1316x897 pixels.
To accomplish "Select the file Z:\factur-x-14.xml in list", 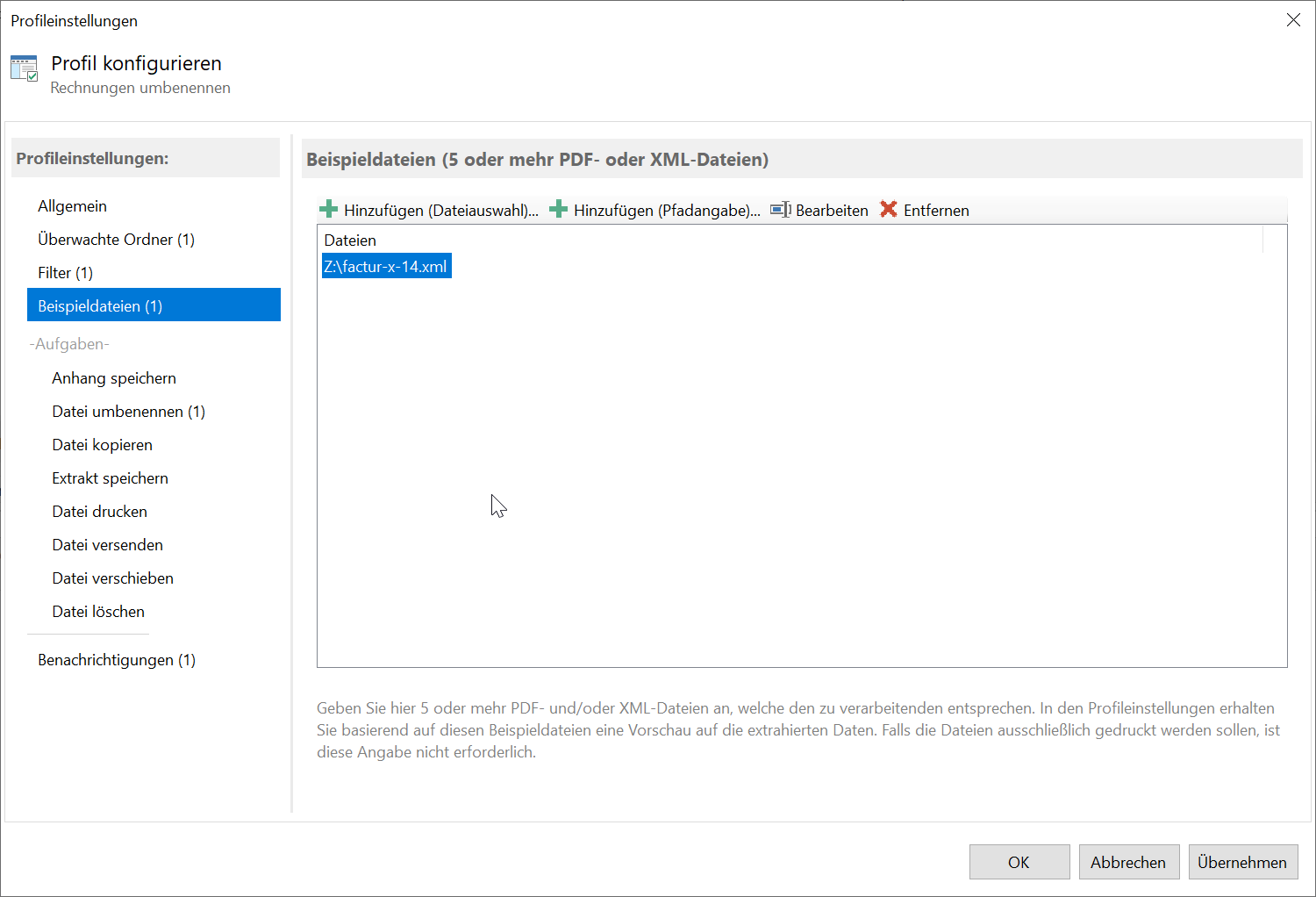I will (386, 267).
